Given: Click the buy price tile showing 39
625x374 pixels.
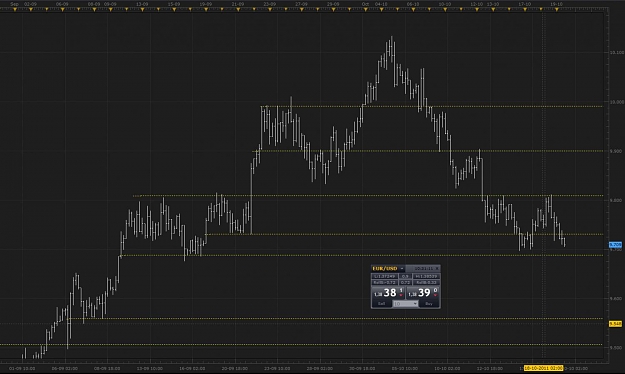Looking at the screenshot, I should 423,293.
